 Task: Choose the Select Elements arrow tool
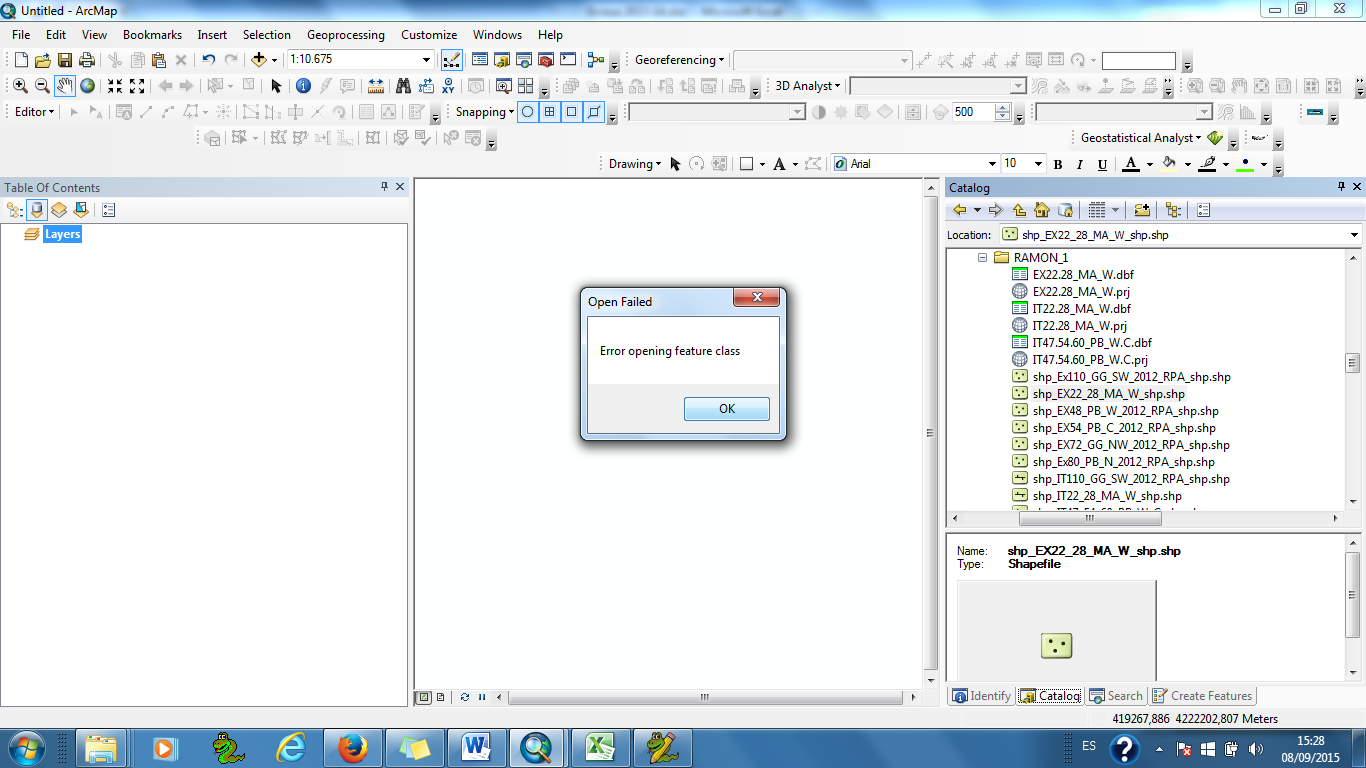[x=276, y=86]
